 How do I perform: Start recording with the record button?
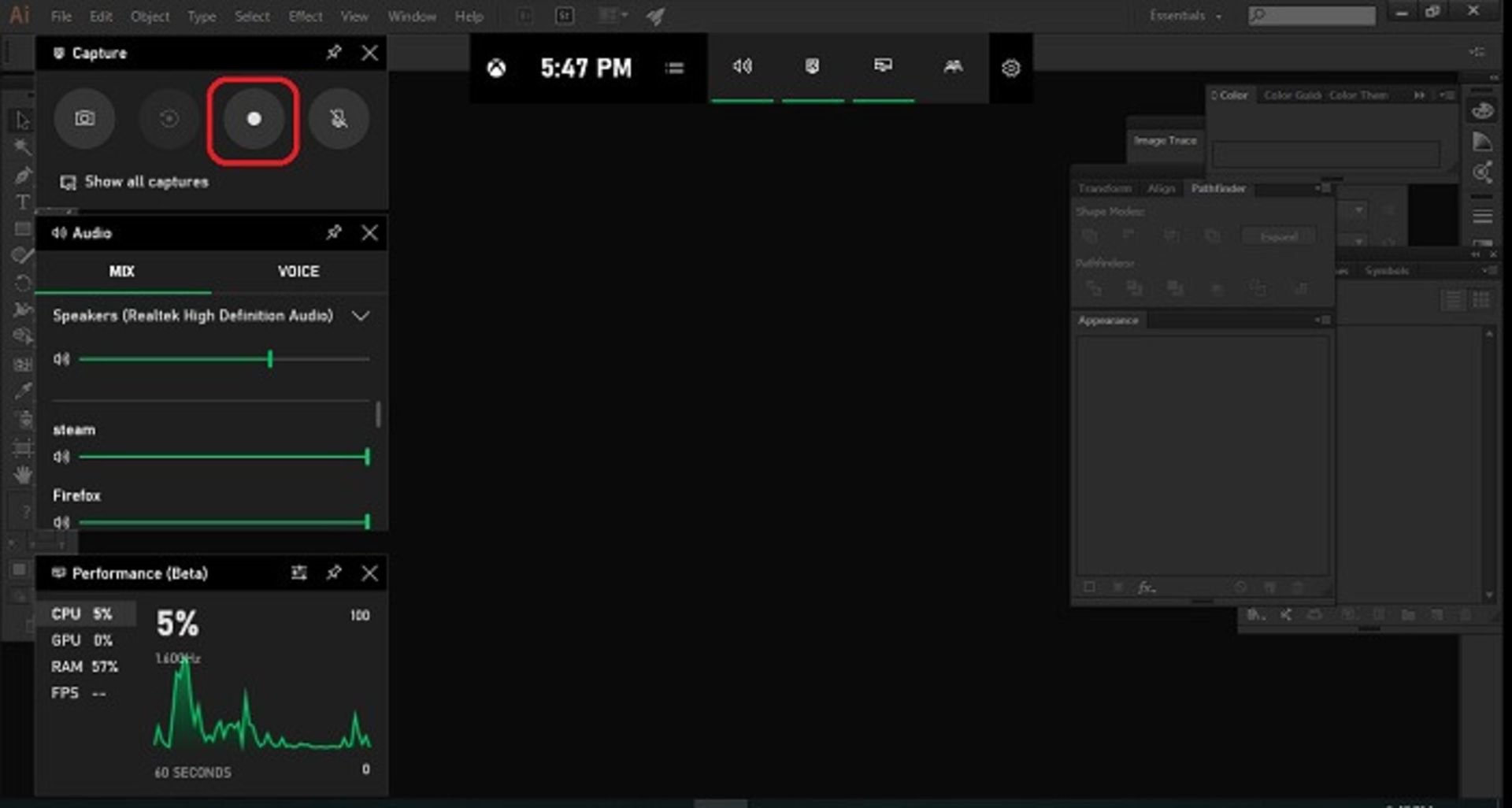point(254,119)
